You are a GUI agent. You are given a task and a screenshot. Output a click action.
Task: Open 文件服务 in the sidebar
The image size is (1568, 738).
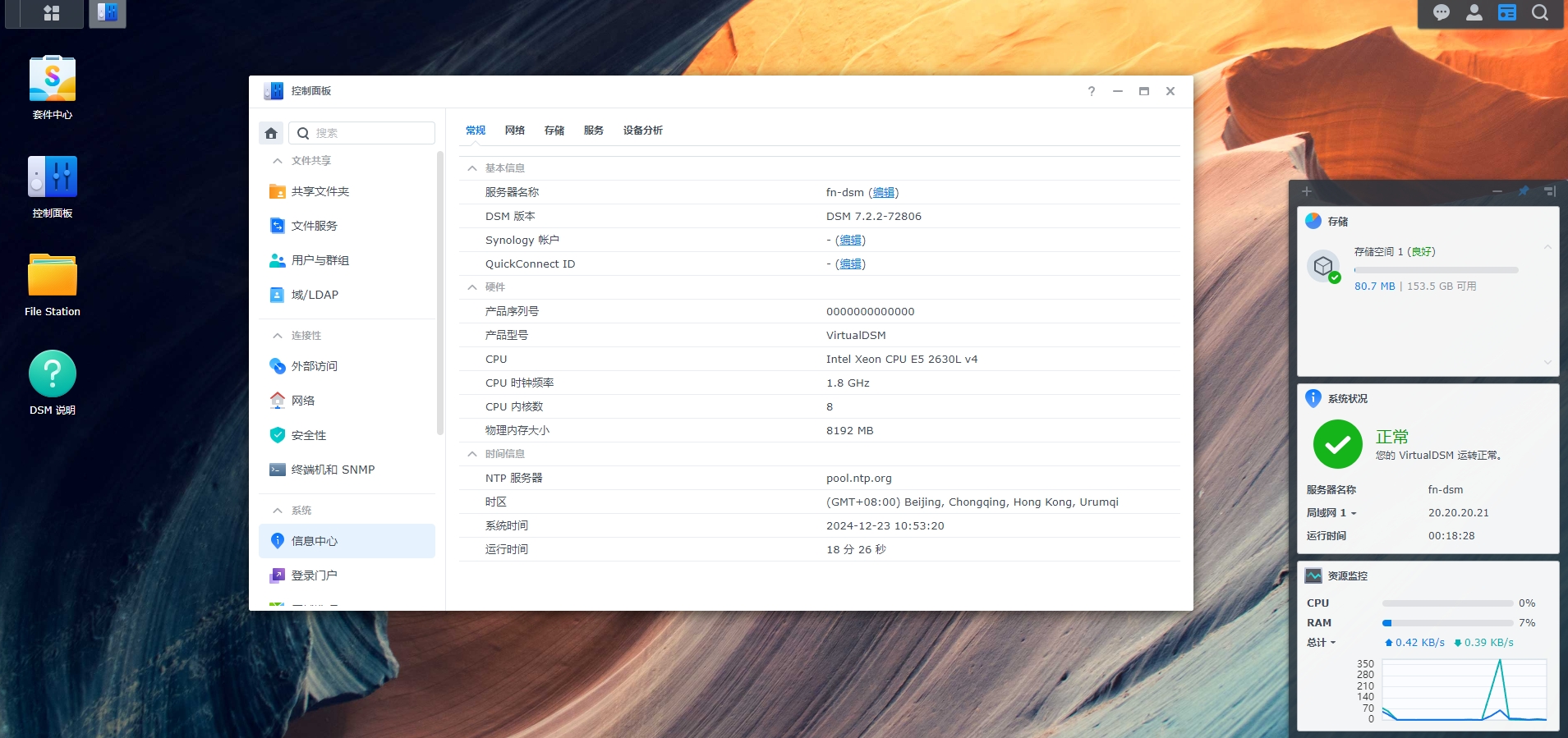[347, 226]
